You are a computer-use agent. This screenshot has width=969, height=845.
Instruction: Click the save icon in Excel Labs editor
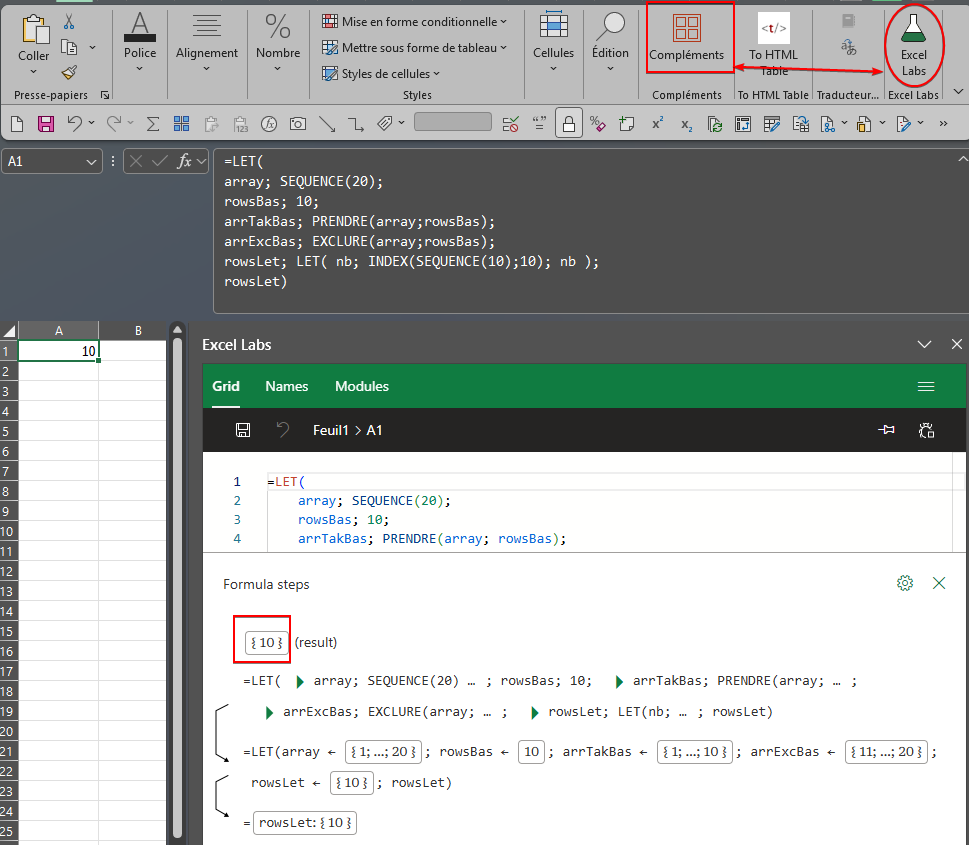coord(243,430)
